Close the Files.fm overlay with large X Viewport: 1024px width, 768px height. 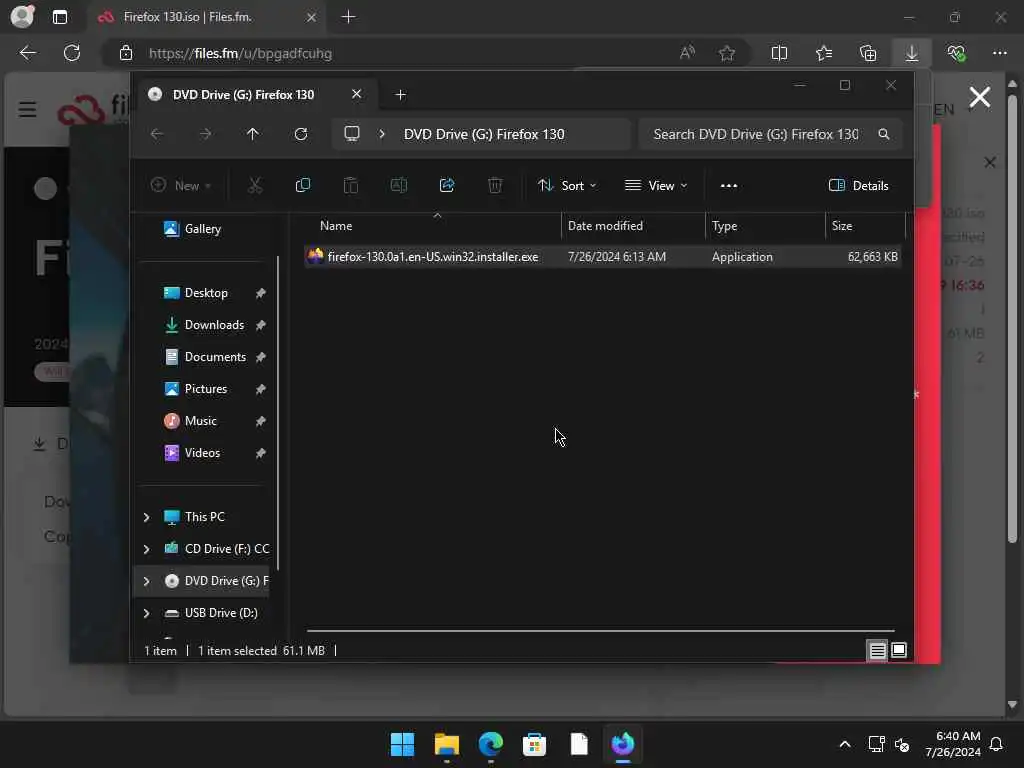click(x=980, y=97)
